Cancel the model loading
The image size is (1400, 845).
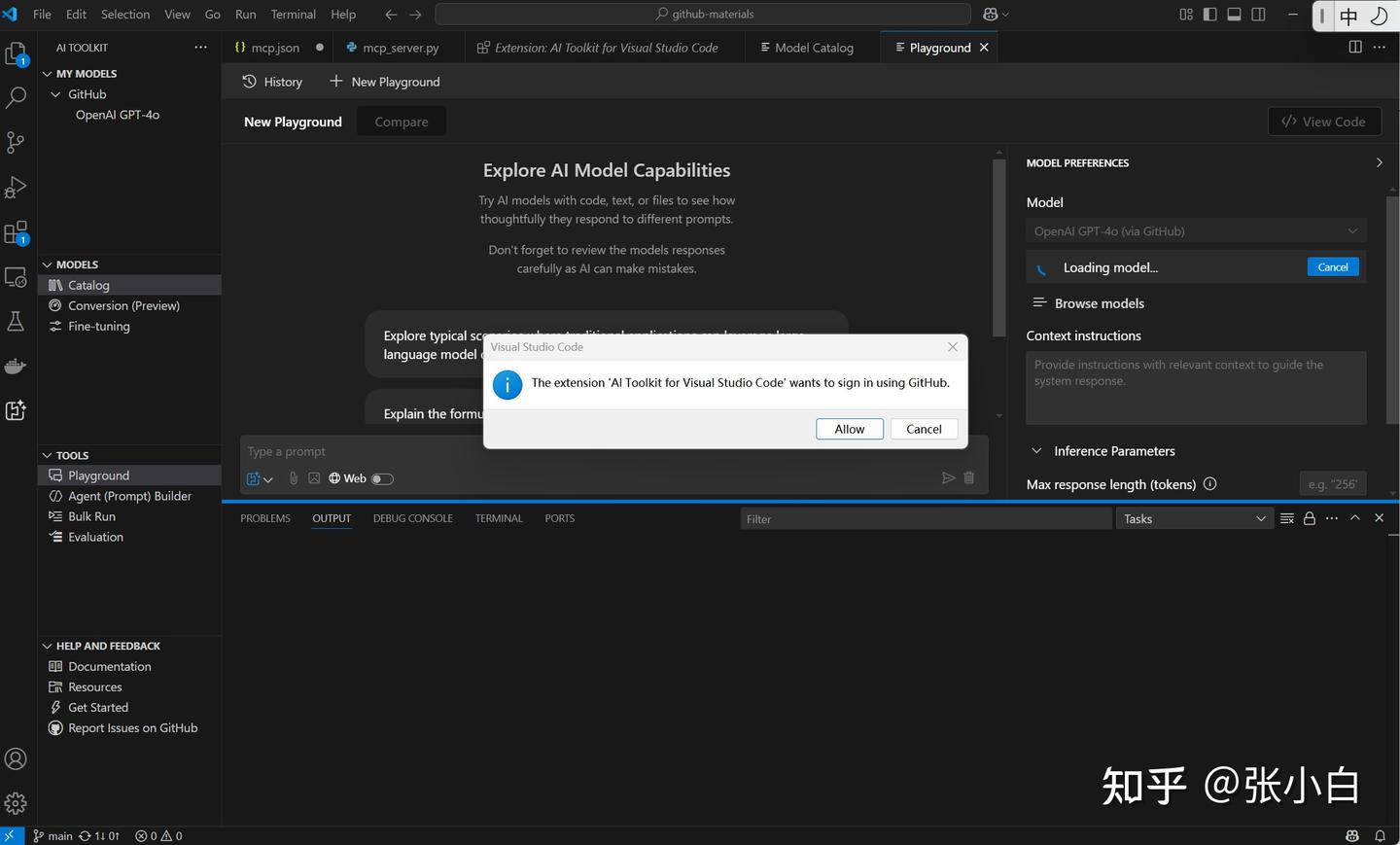(x=1333, y=267)
